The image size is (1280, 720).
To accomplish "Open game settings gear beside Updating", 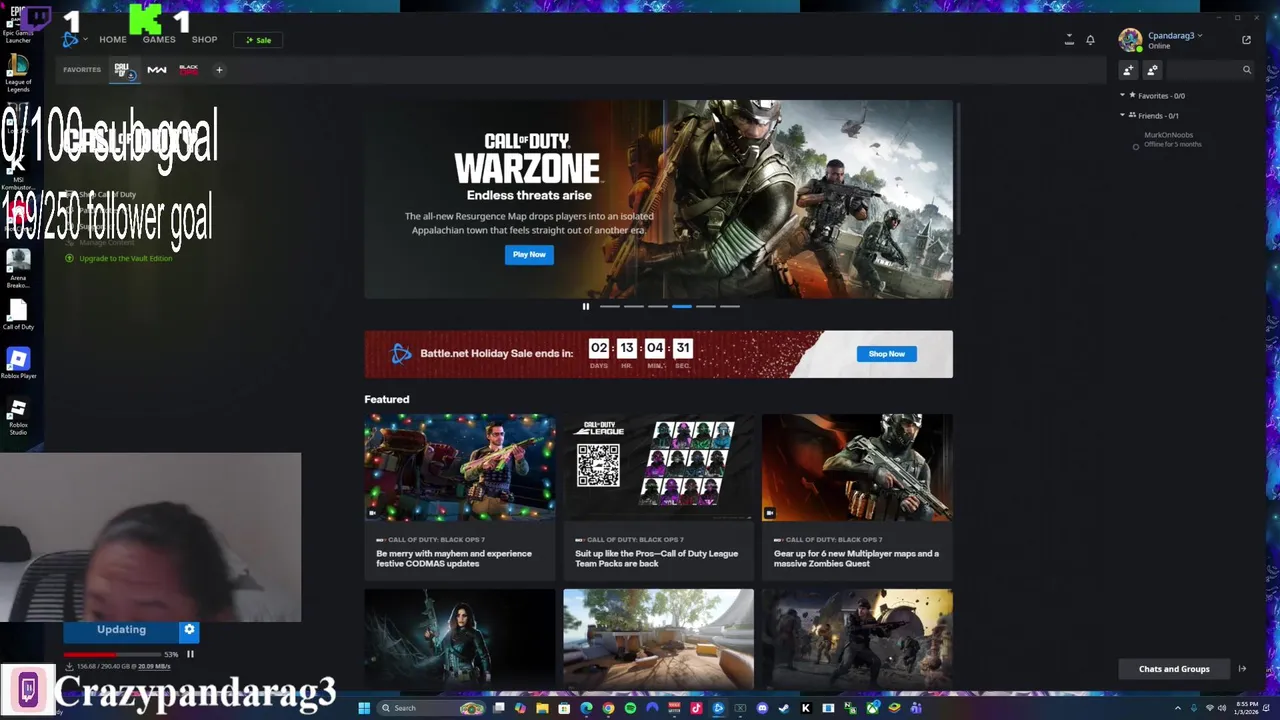I will pyautogui.click(x=189, y=630).
